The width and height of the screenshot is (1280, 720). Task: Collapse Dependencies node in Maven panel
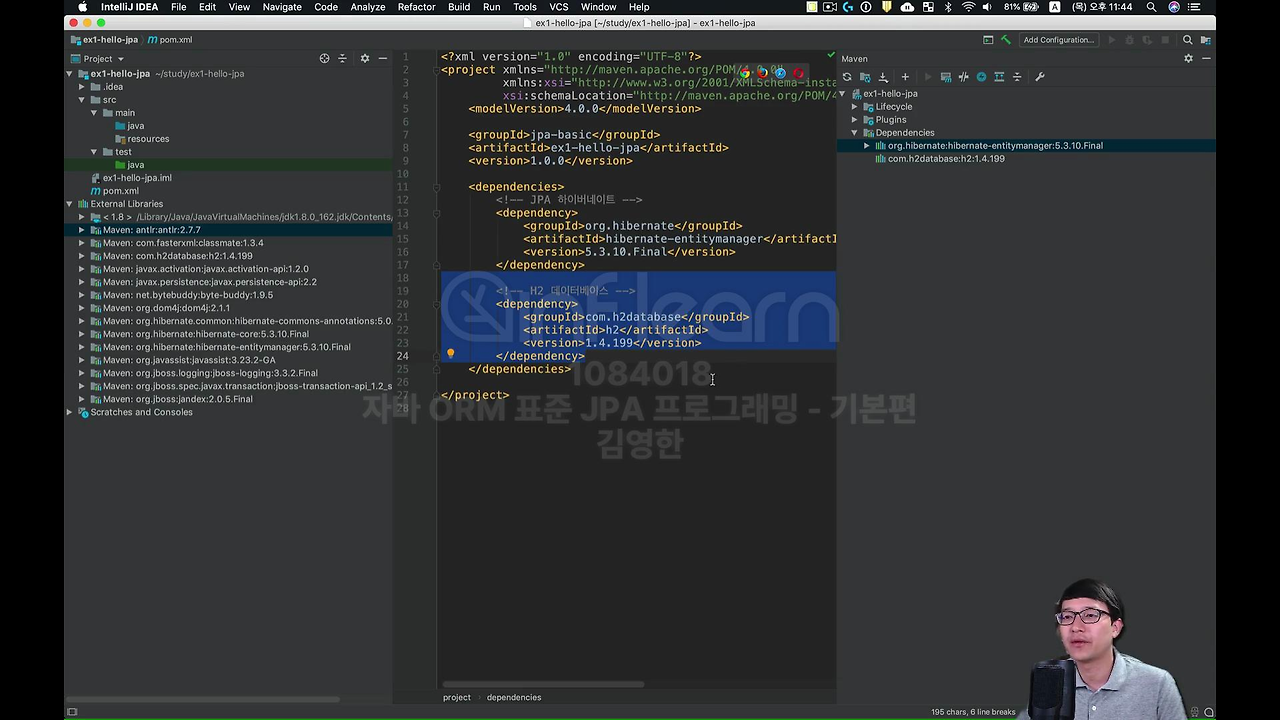(855, 133)
